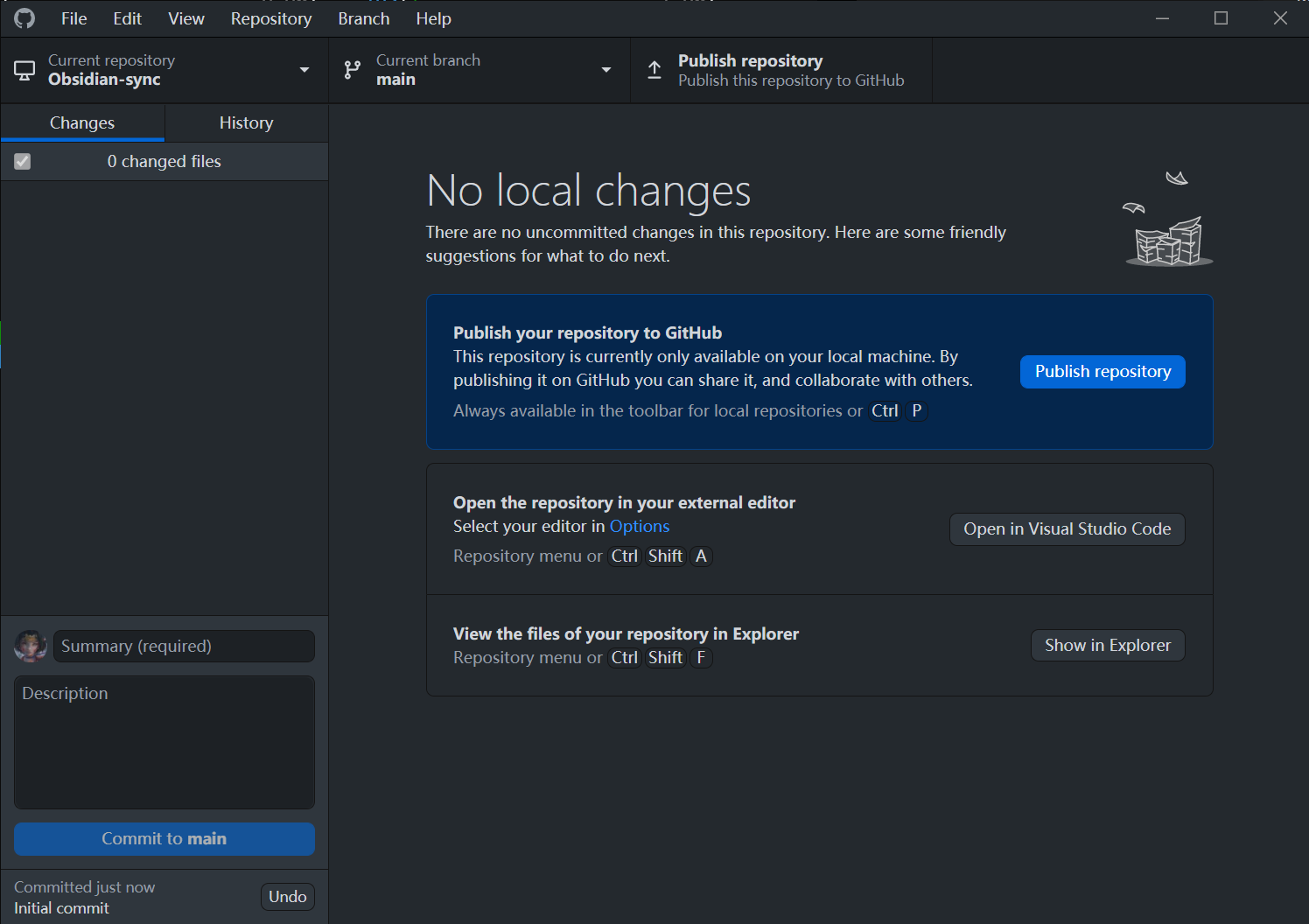Click Show in Explorer button
Image resolution: width=1309 pixels, height=924 pixels.
coord(1108,646)
